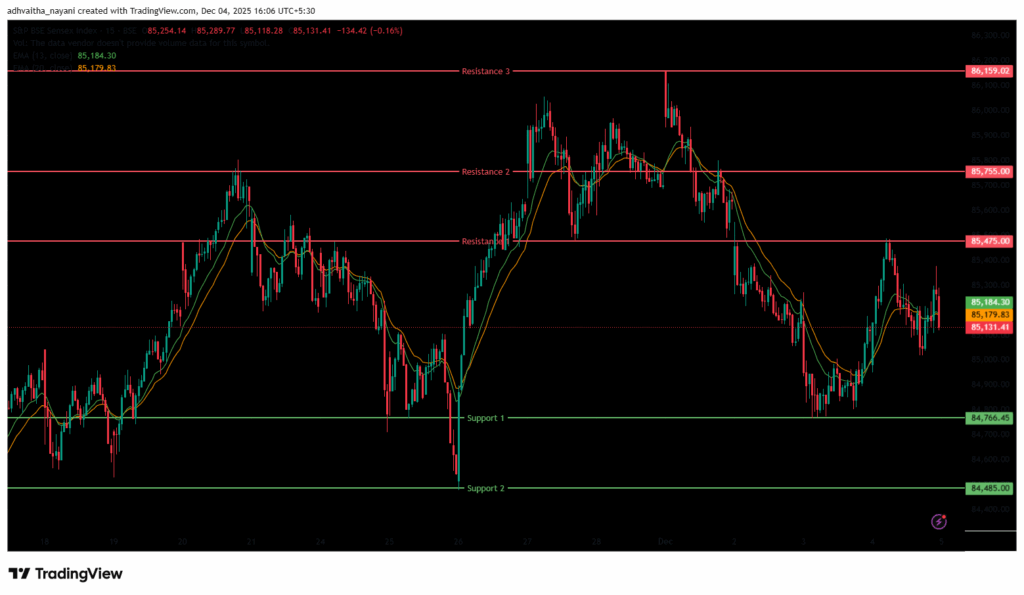Click the TradingView logo at bottom left

click(65, 574)
